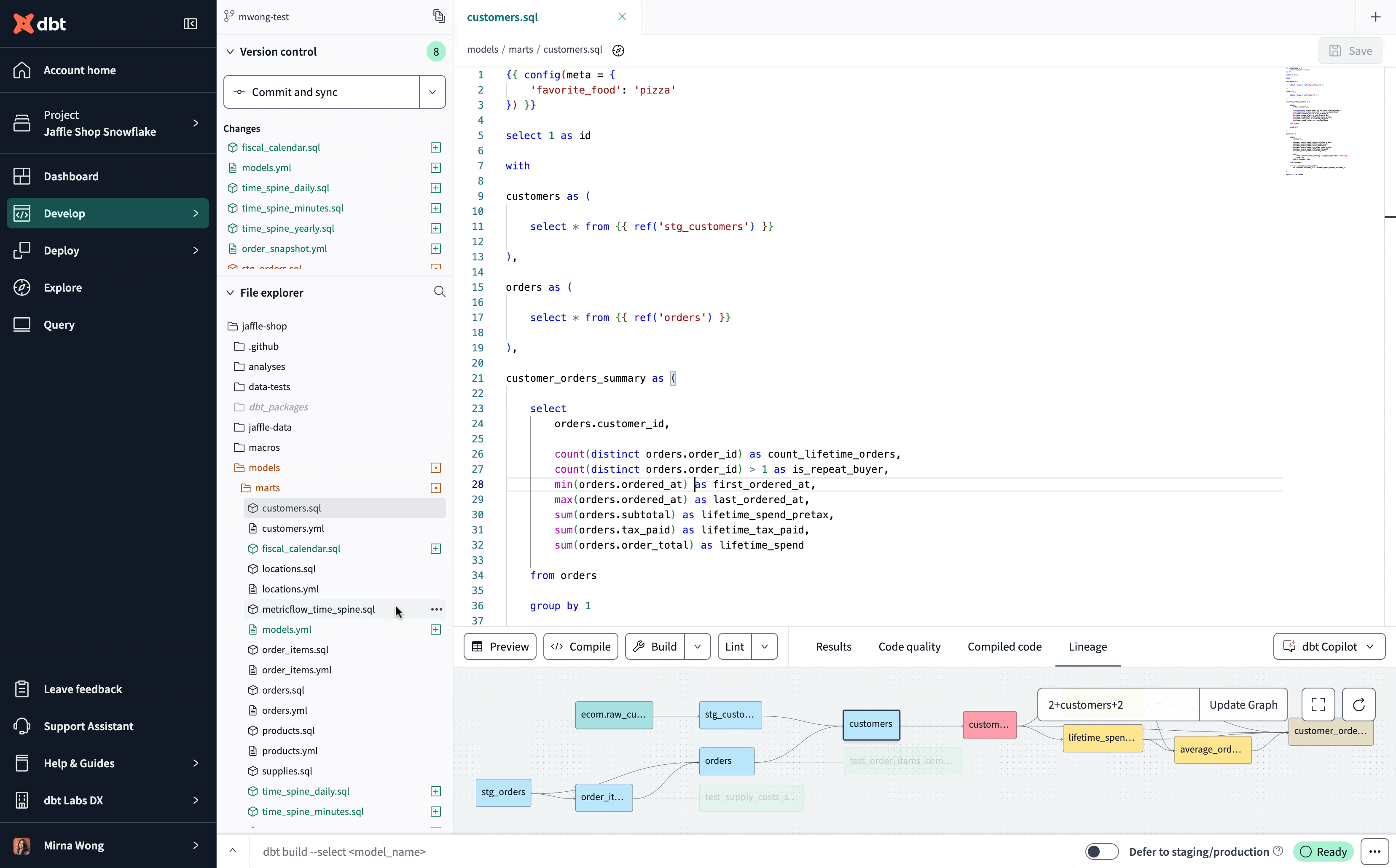The image size is (1396, 868).
Task: Open the Commit and sync dropdown
Action: [x=432, y=92]
